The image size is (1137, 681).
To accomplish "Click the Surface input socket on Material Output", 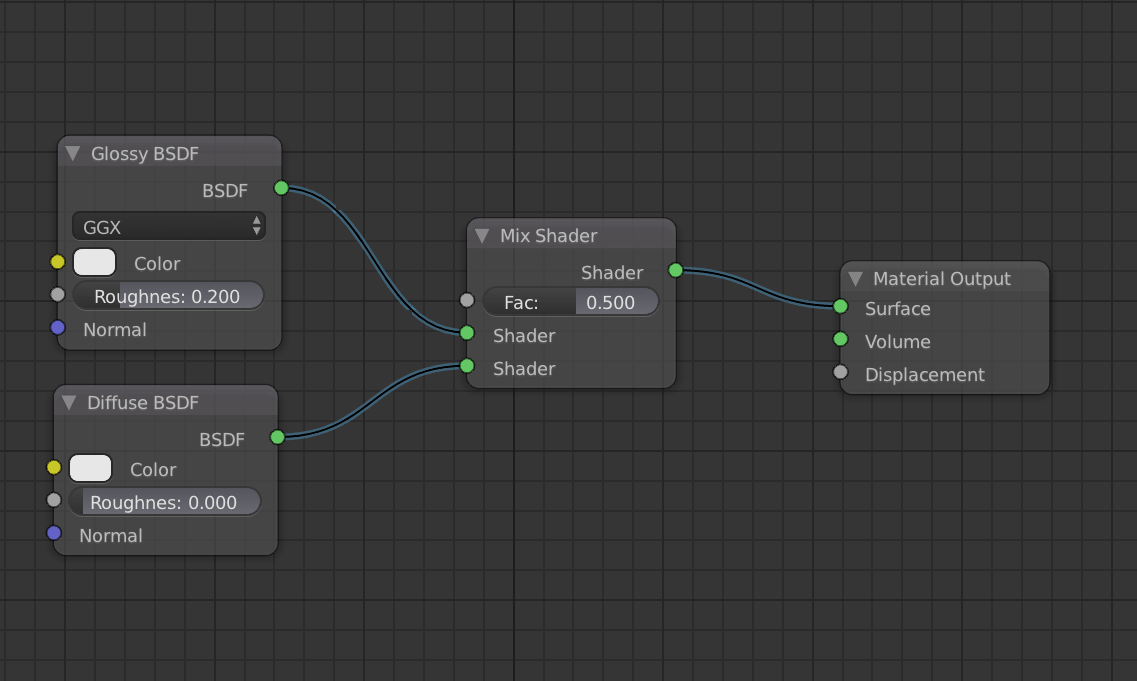I will pyautogui.click(x=838, y=308).
